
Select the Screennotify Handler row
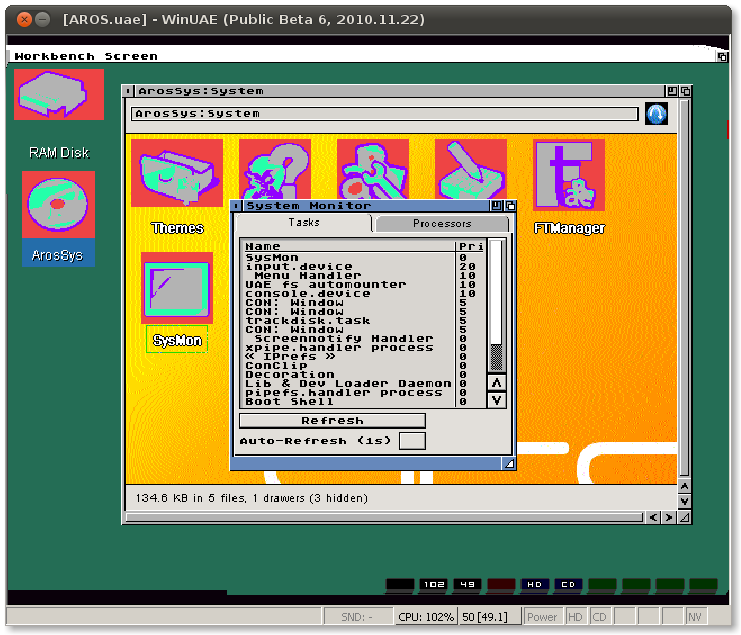363,339
